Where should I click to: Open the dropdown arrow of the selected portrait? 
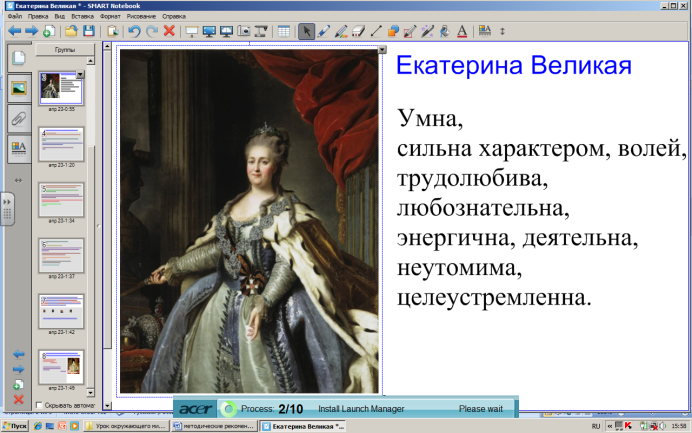pyautogui.click(x=382, y=50)
